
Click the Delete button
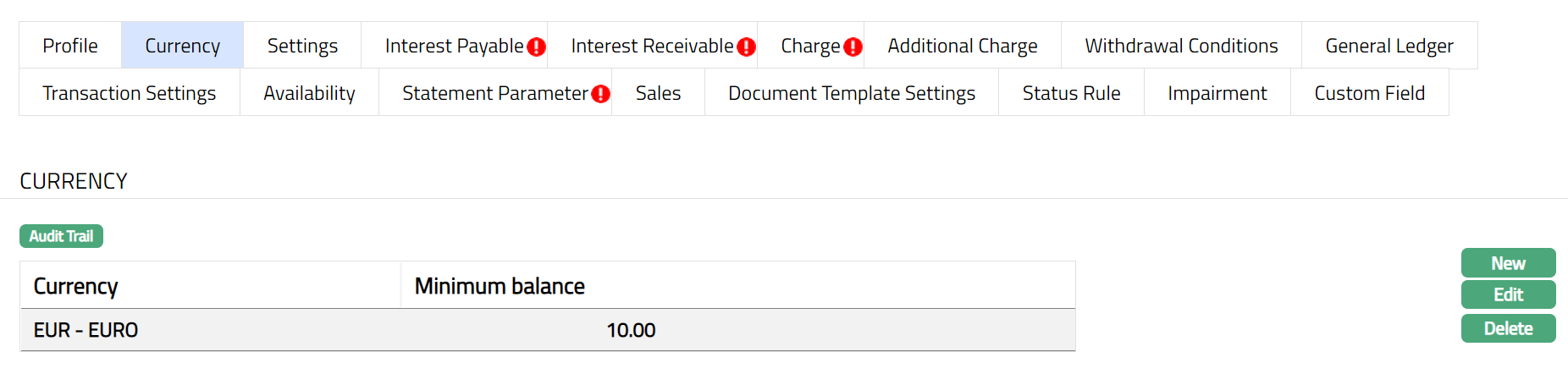pyautogui.click(x=1508, y=328)
